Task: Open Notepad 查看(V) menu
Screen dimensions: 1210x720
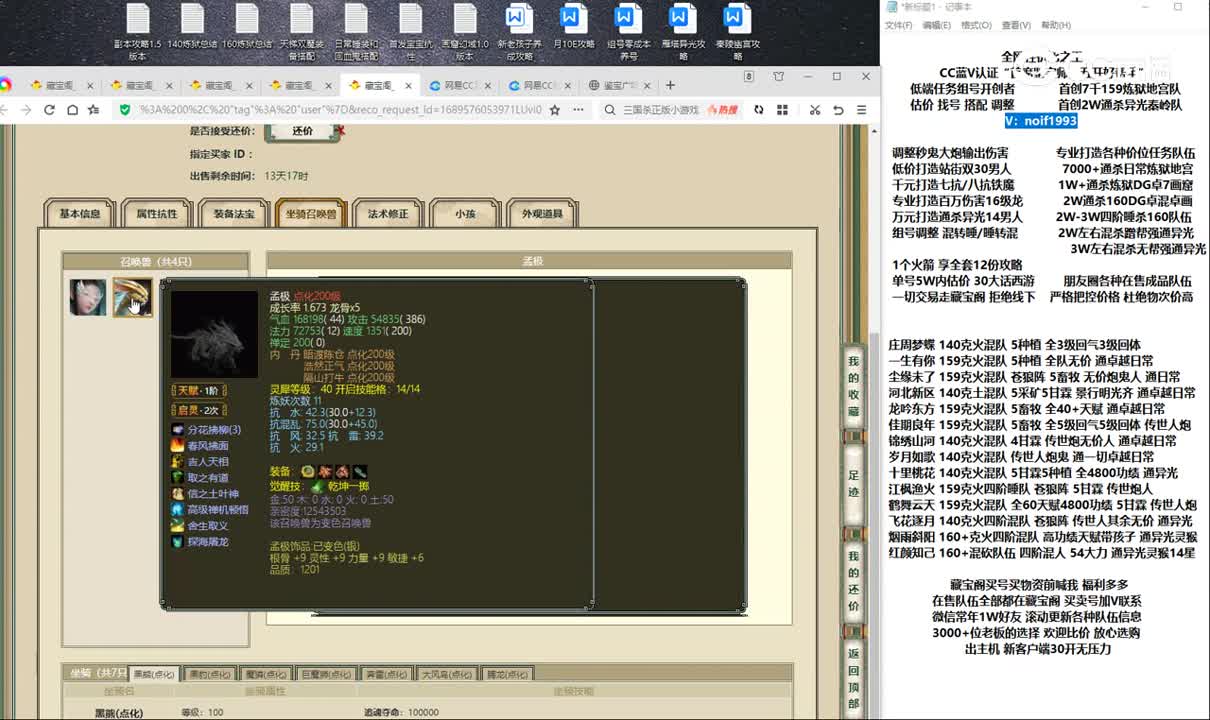Action: click(1016, 25)
